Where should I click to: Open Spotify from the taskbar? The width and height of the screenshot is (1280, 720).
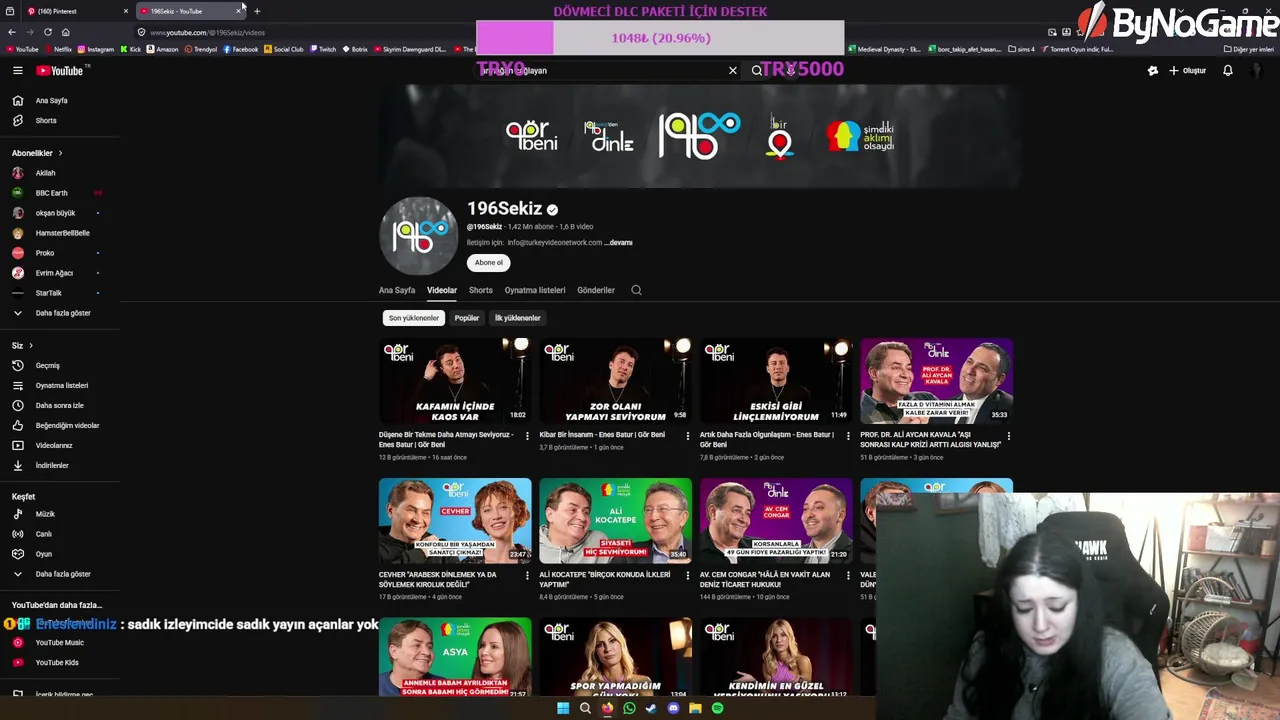(717, 708)
